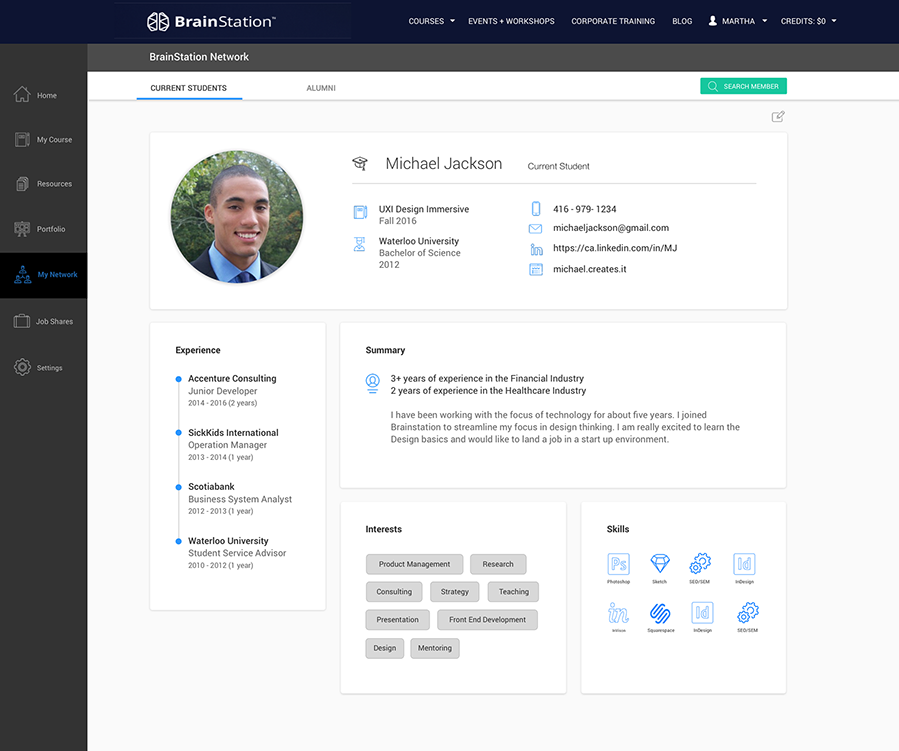This screenshot has width=899, height=751.
Task: Open Events + Workshops menu item
Action: coord(511,21)
